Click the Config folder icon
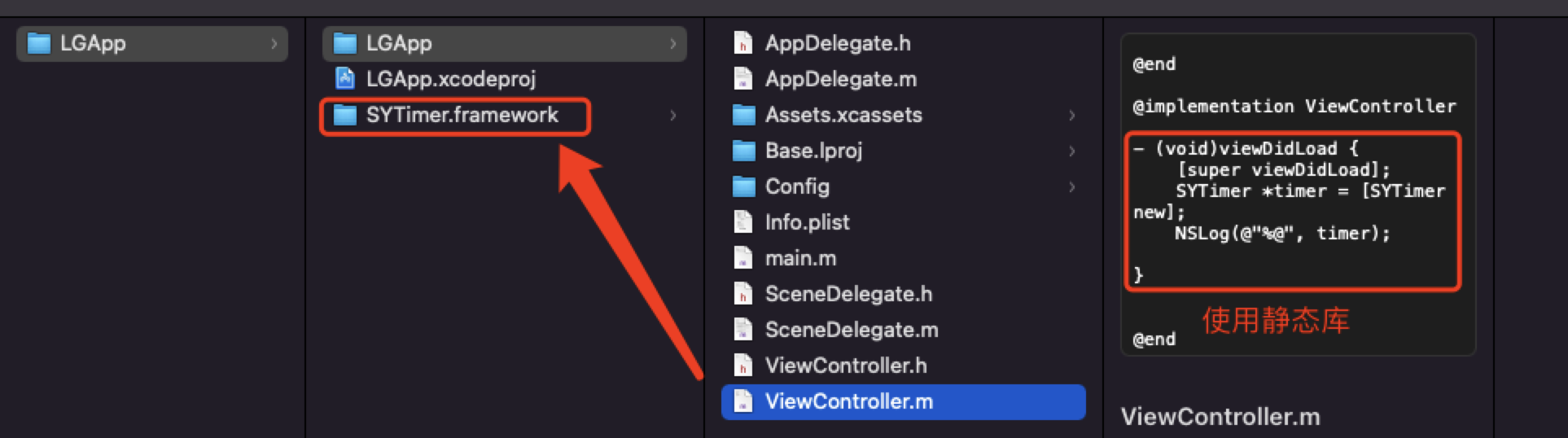The width and height of the screenshot is (1568, 438). coord(743,186)
